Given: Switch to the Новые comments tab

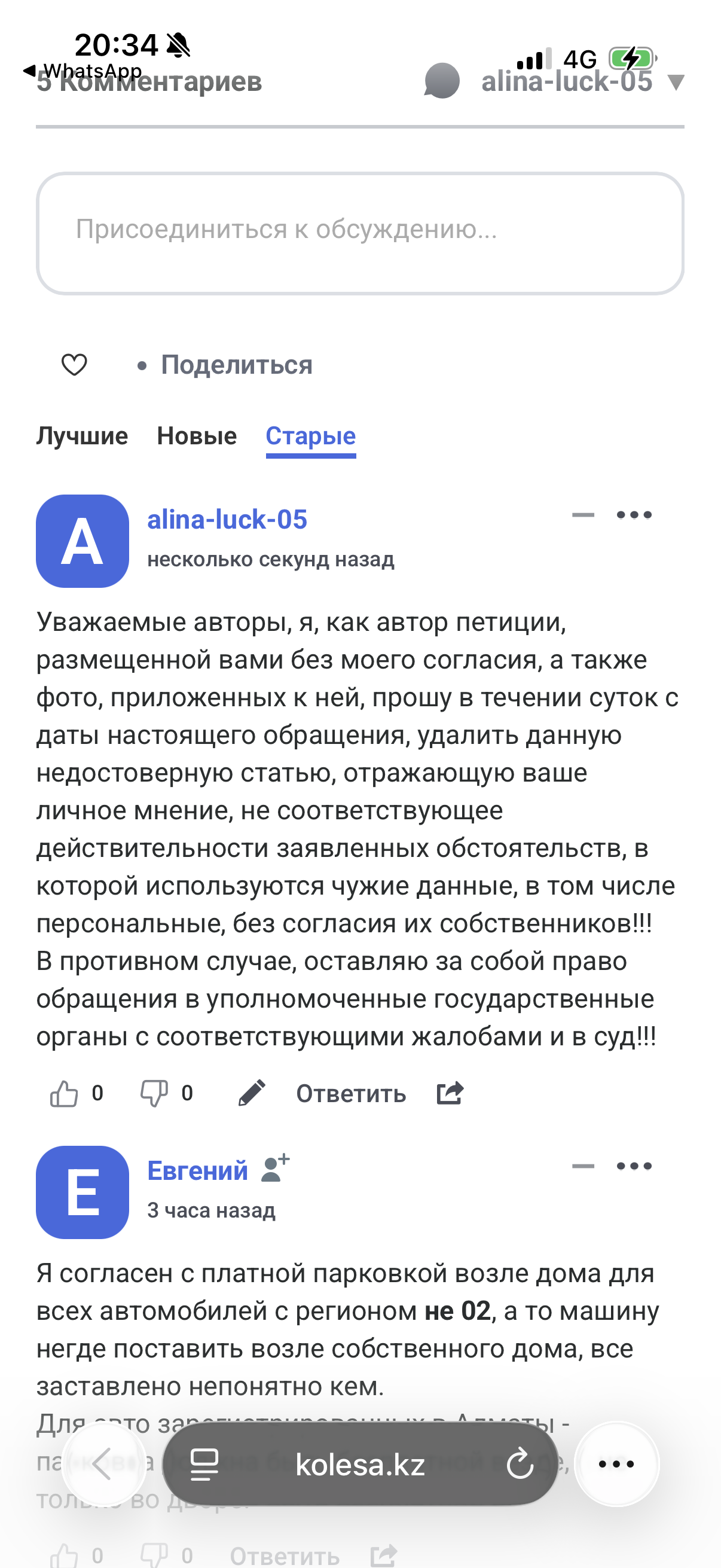Looking at the screenshot, I should pos(197,436).
